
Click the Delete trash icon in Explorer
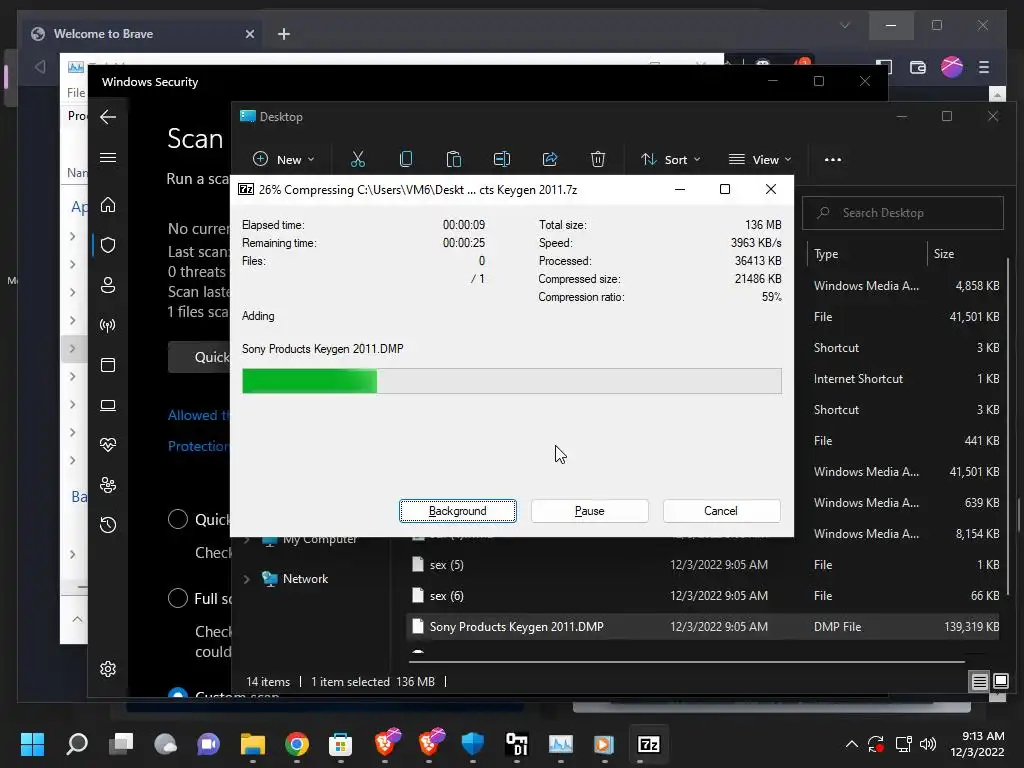click(598, 159)
